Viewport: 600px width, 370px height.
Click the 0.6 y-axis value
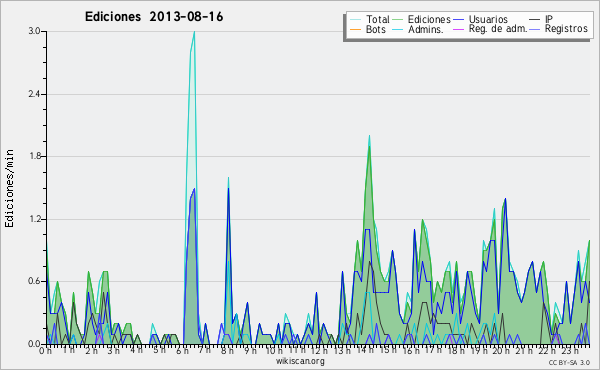(34, 282)
